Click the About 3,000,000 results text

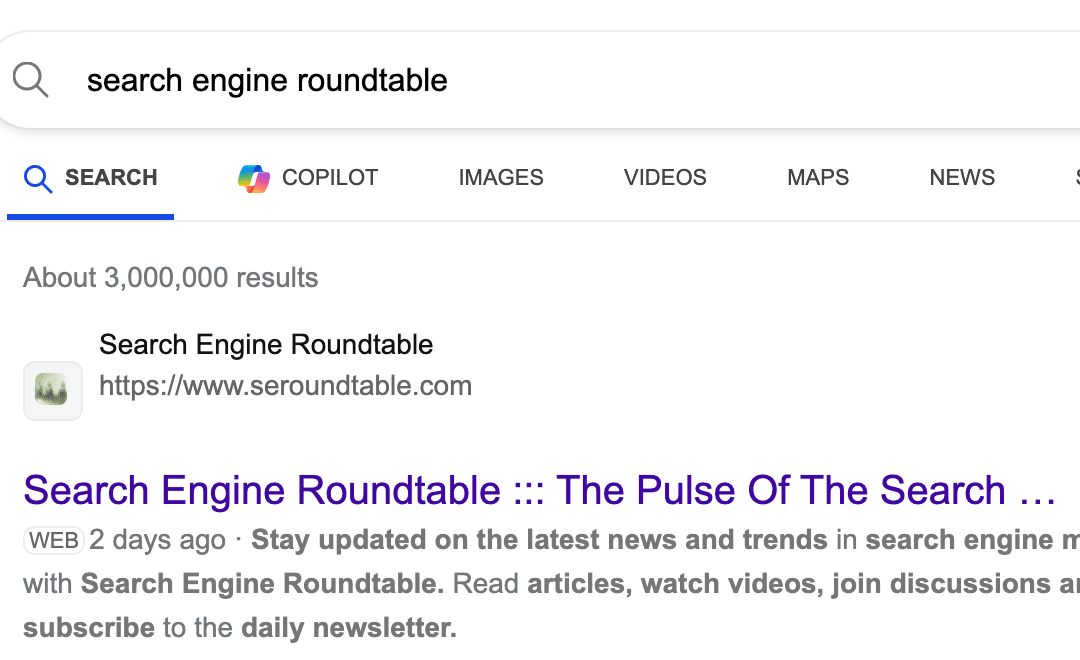(x=170, y=277)
